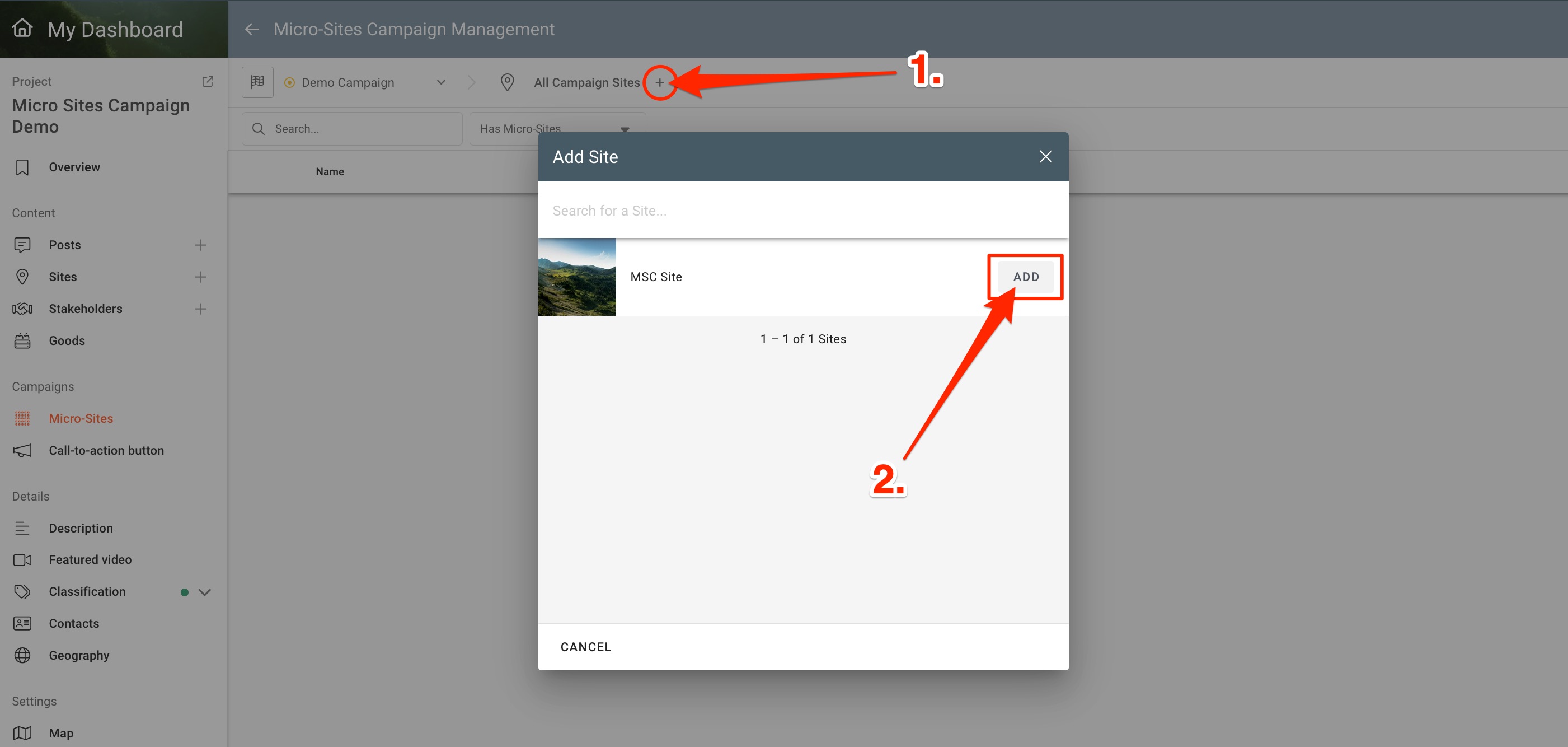Click the MSC Site landscape thumbnail

576,277
